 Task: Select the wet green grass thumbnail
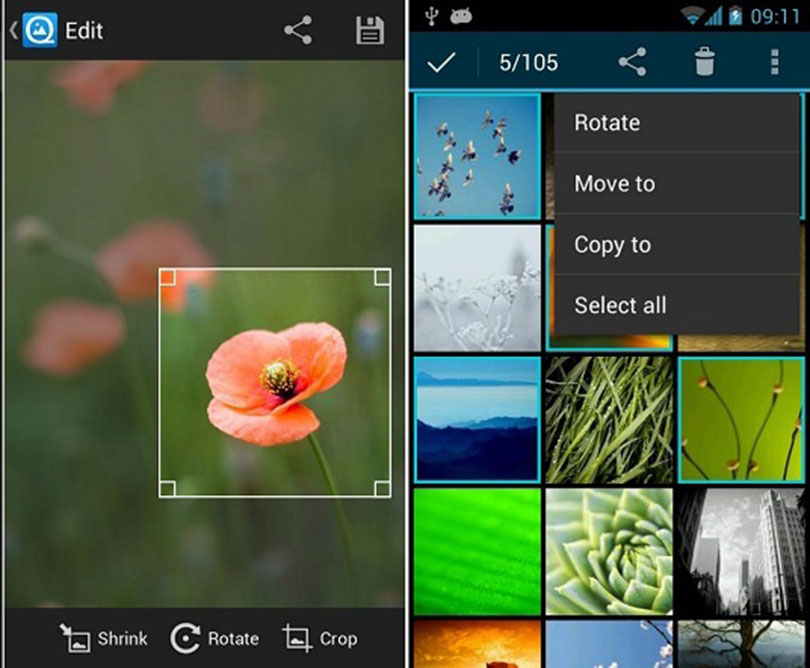tap(609, 420)
